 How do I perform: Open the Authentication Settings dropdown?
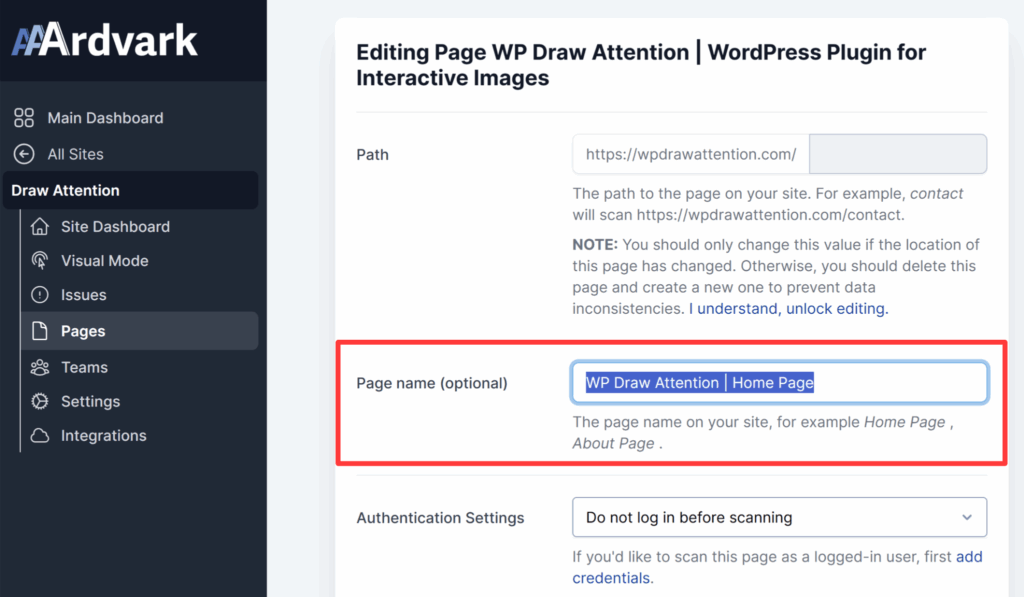779,517
